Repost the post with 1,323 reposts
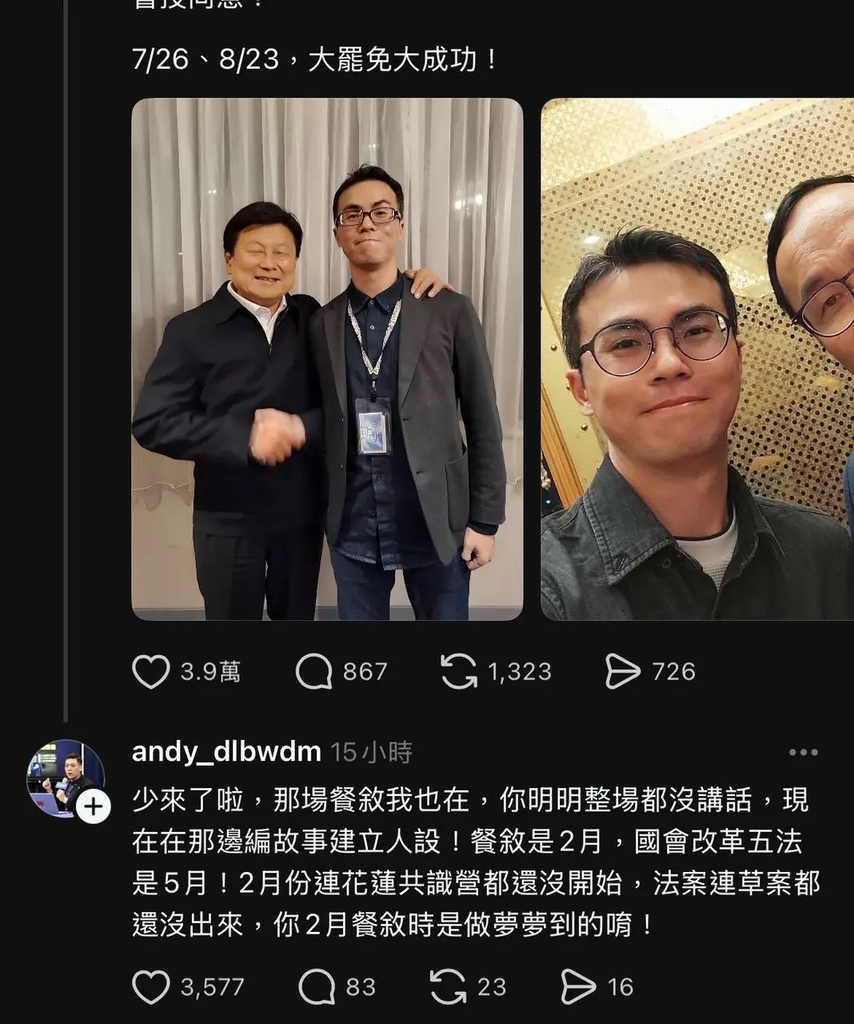This screenshot has width=854, height=1024. pyautogui.click(x=459, y=671)
